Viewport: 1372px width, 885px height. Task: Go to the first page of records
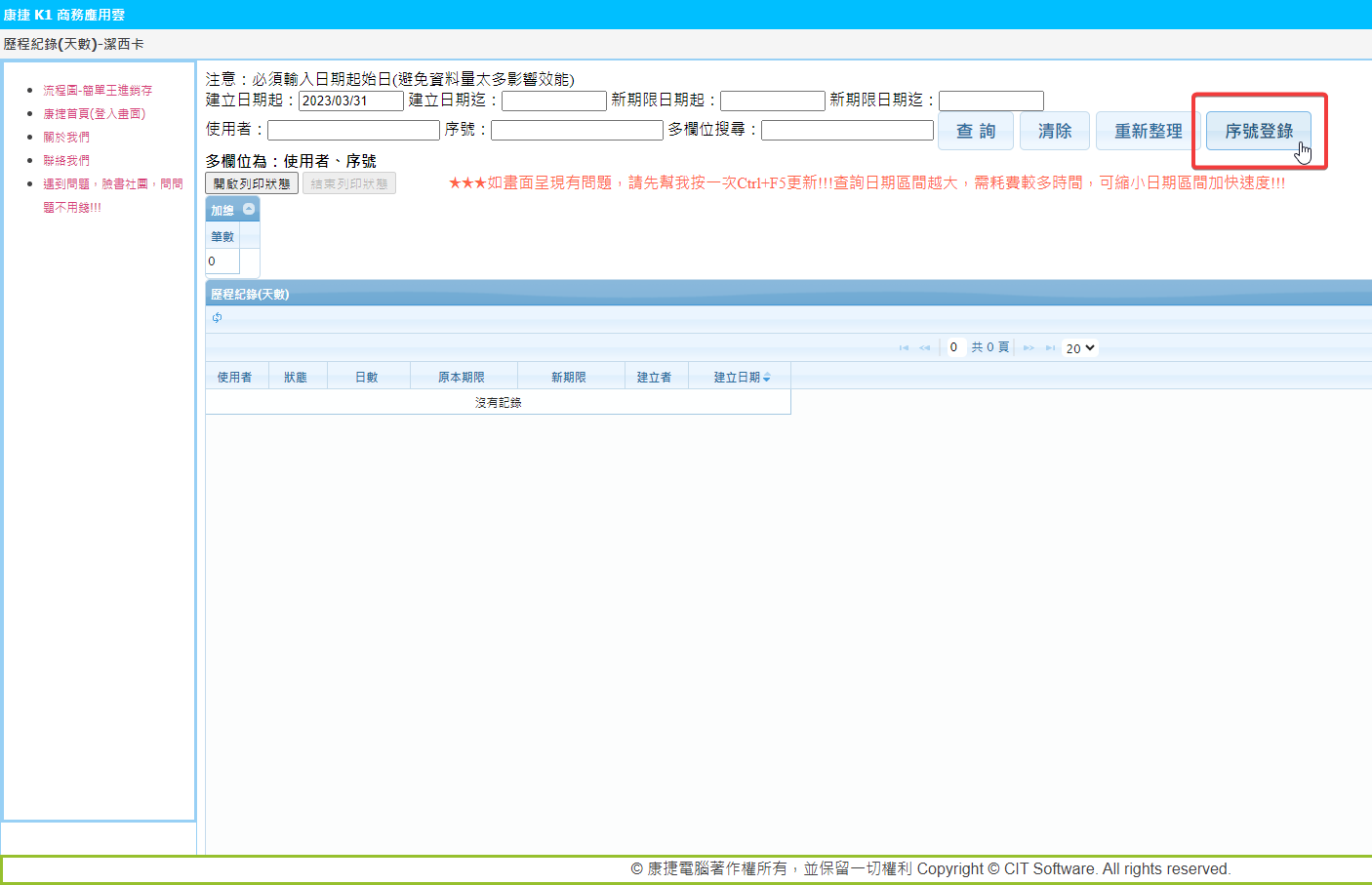click(904, 348)
